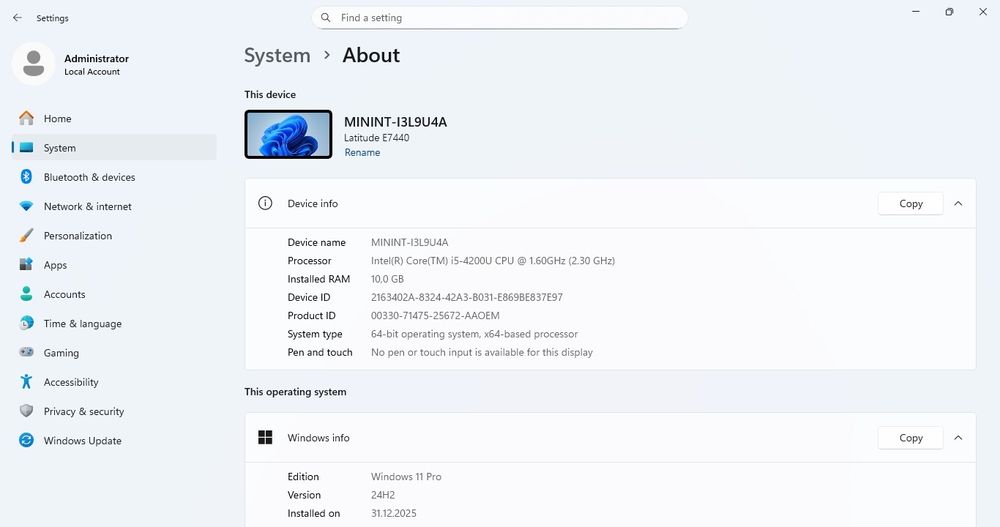The image size is (1000, 527).
Task: Collapse the Windows info section
Action: coord(958,438)
